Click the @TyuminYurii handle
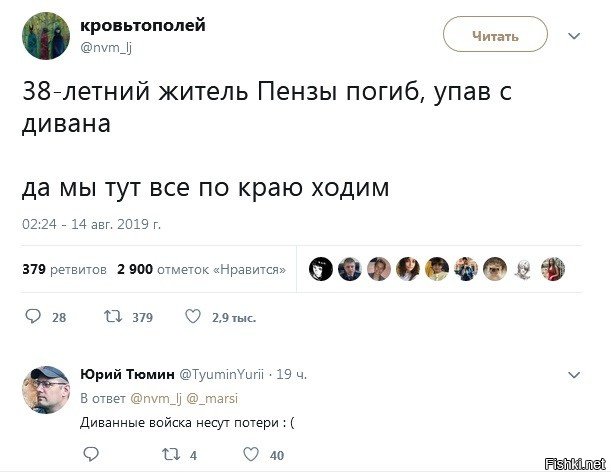Screen dimensions: 611x476 pos(221,375)
